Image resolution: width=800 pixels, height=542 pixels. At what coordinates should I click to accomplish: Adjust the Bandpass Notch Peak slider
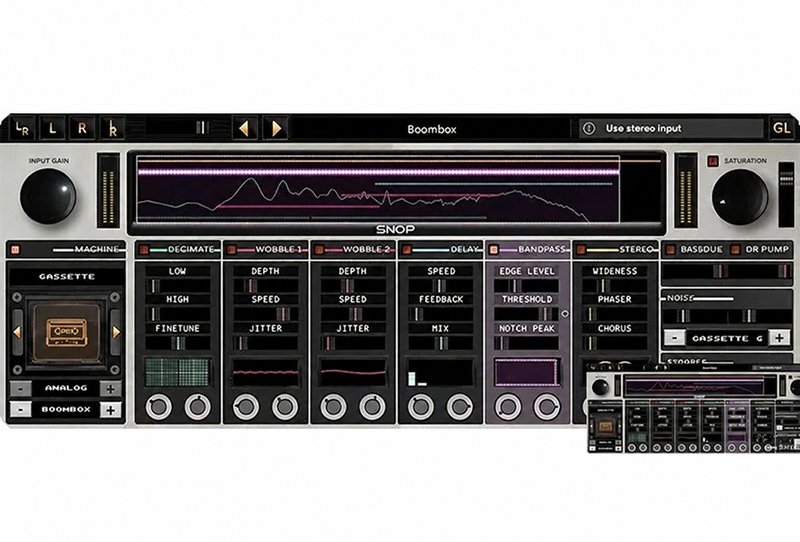tap(527, 343)
